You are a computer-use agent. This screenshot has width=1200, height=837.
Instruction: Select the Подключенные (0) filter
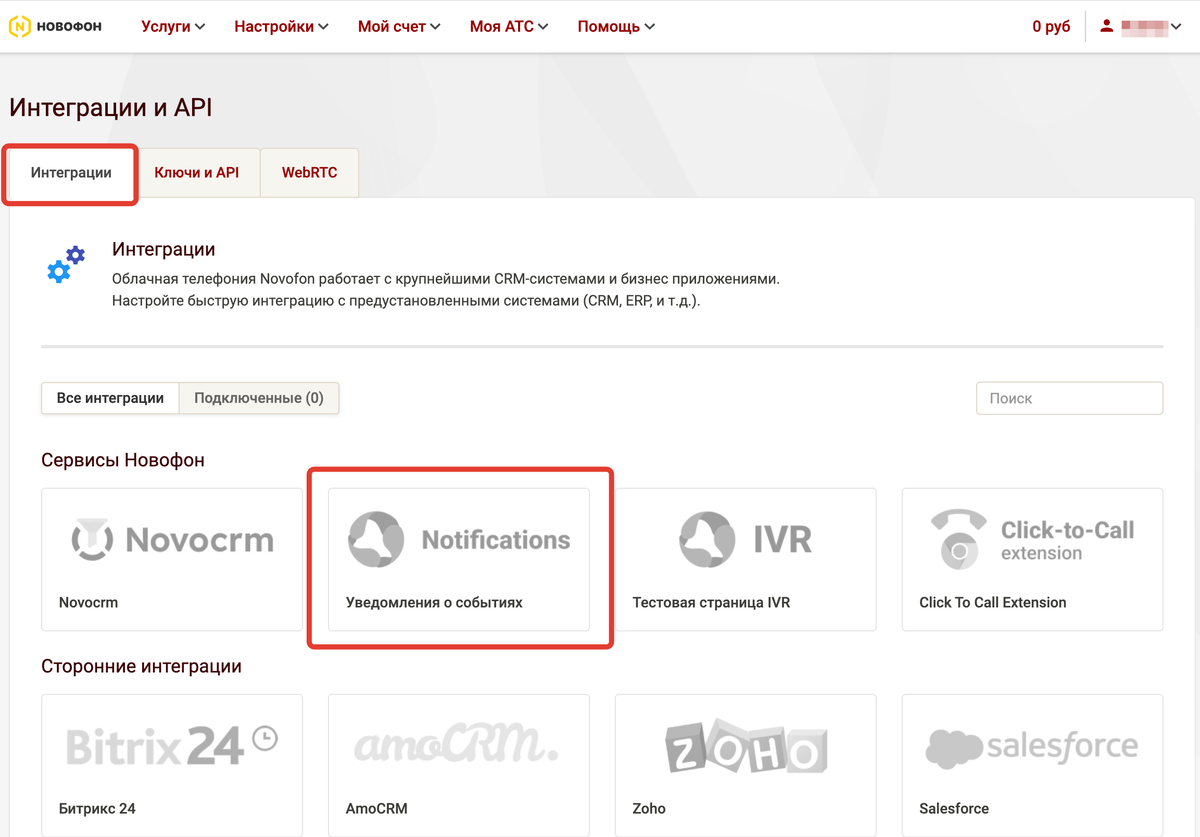click(x=259, y=398)
